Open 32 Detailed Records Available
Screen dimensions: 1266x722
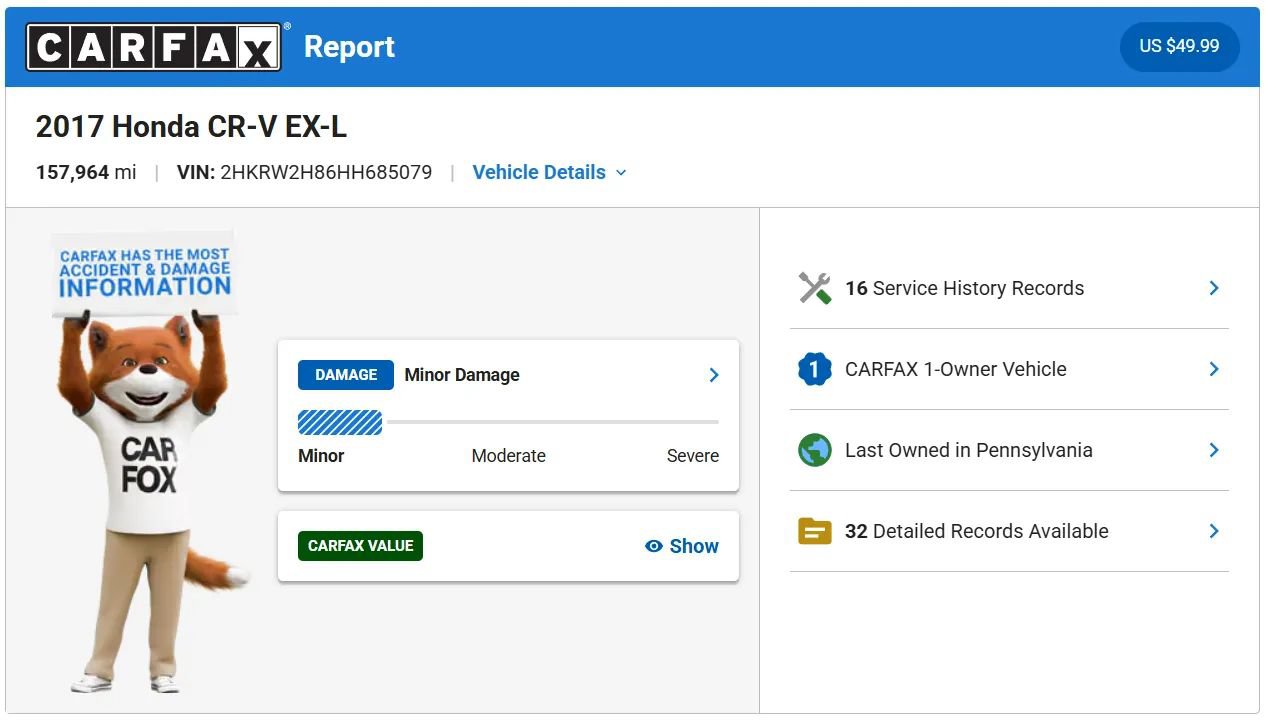(1009, 531)
